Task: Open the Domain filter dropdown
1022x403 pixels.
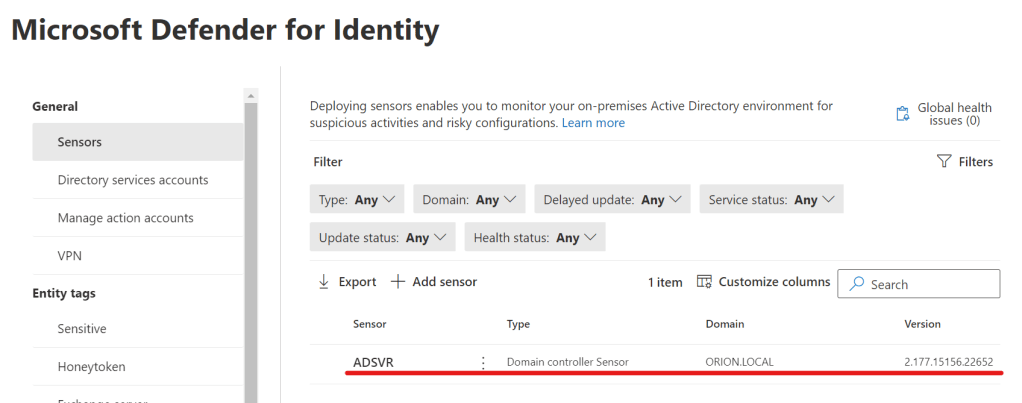Action: pyautogui.click(x=469, y=200)
